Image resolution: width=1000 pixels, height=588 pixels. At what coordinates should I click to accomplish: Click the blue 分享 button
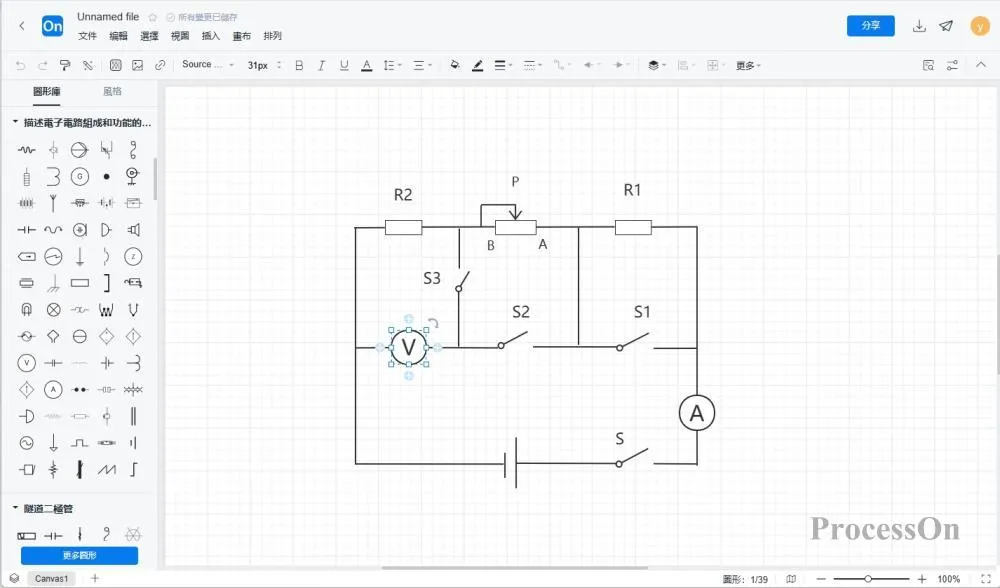[870, 26]
